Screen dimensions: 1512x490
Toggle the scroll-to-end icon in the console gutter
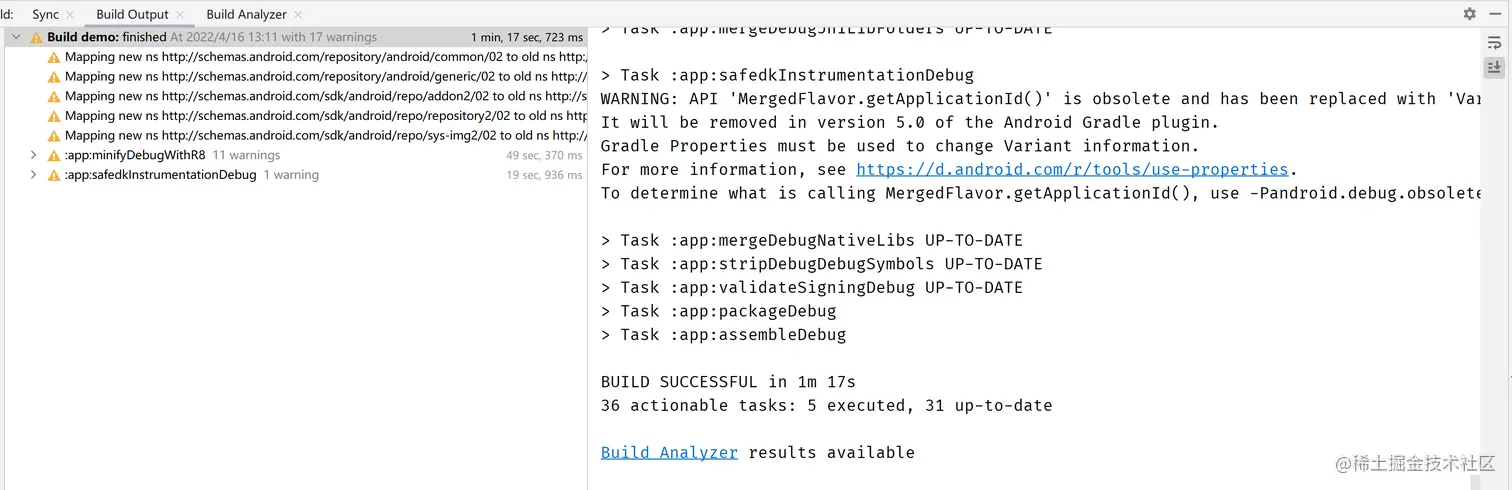point(1494,67)
